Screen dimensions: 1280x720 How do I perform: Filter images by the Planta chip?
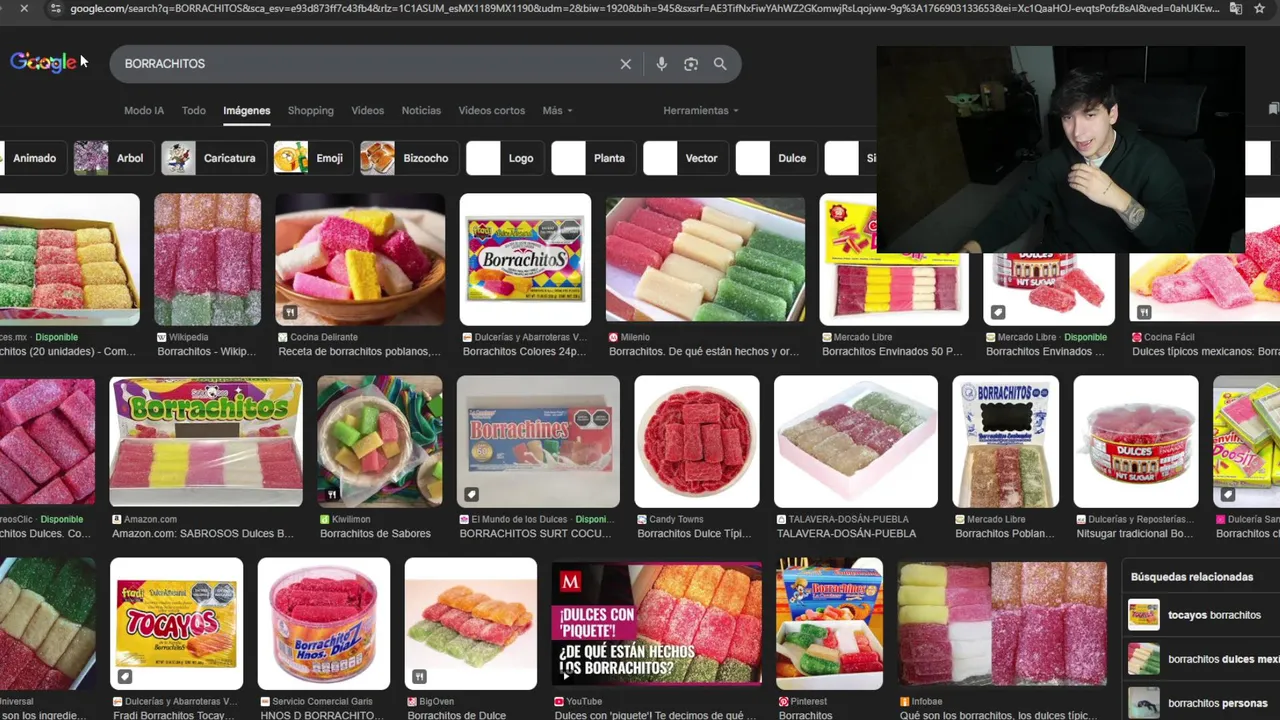click(593, 158)
